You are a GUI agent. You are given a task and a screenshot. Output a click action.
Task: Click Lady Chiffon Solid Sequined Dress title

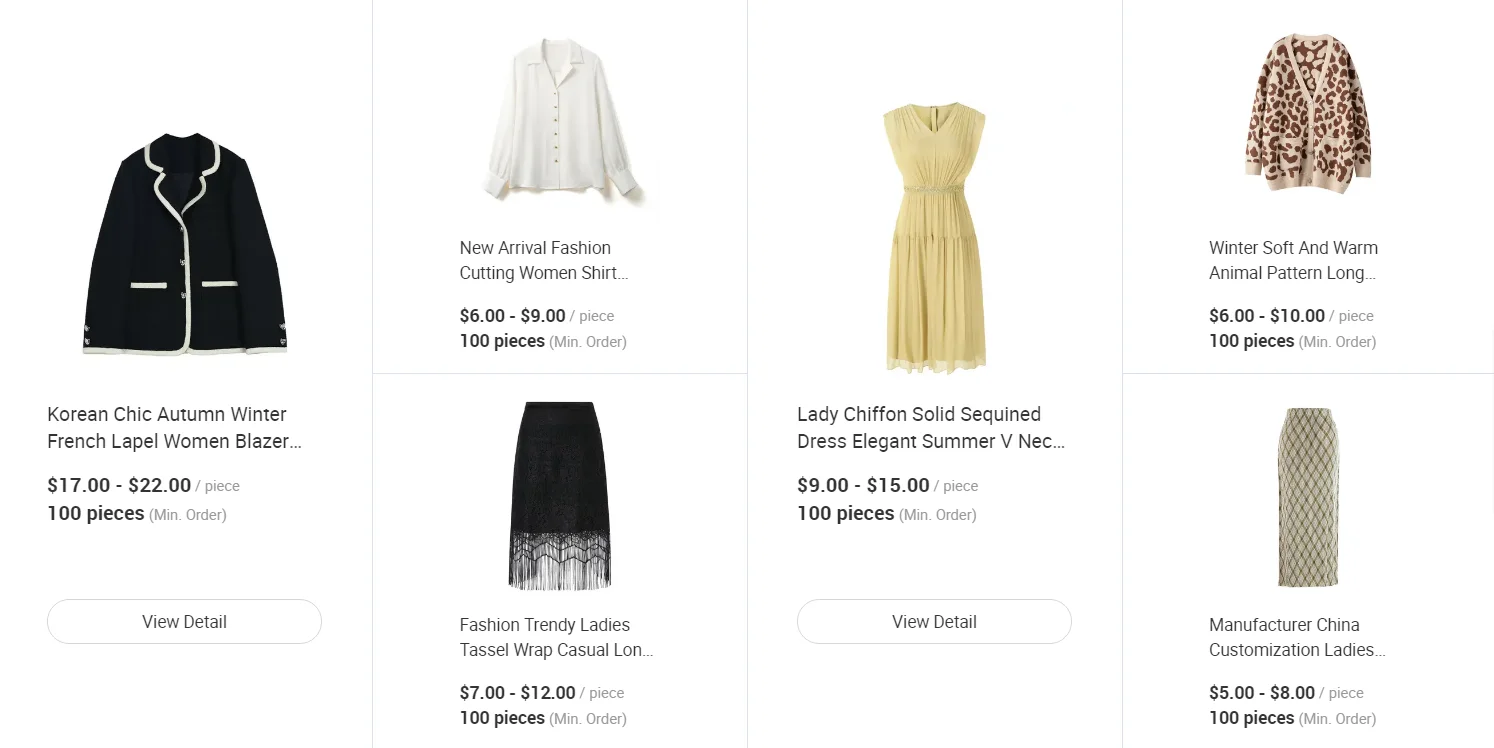click(930, 428)
